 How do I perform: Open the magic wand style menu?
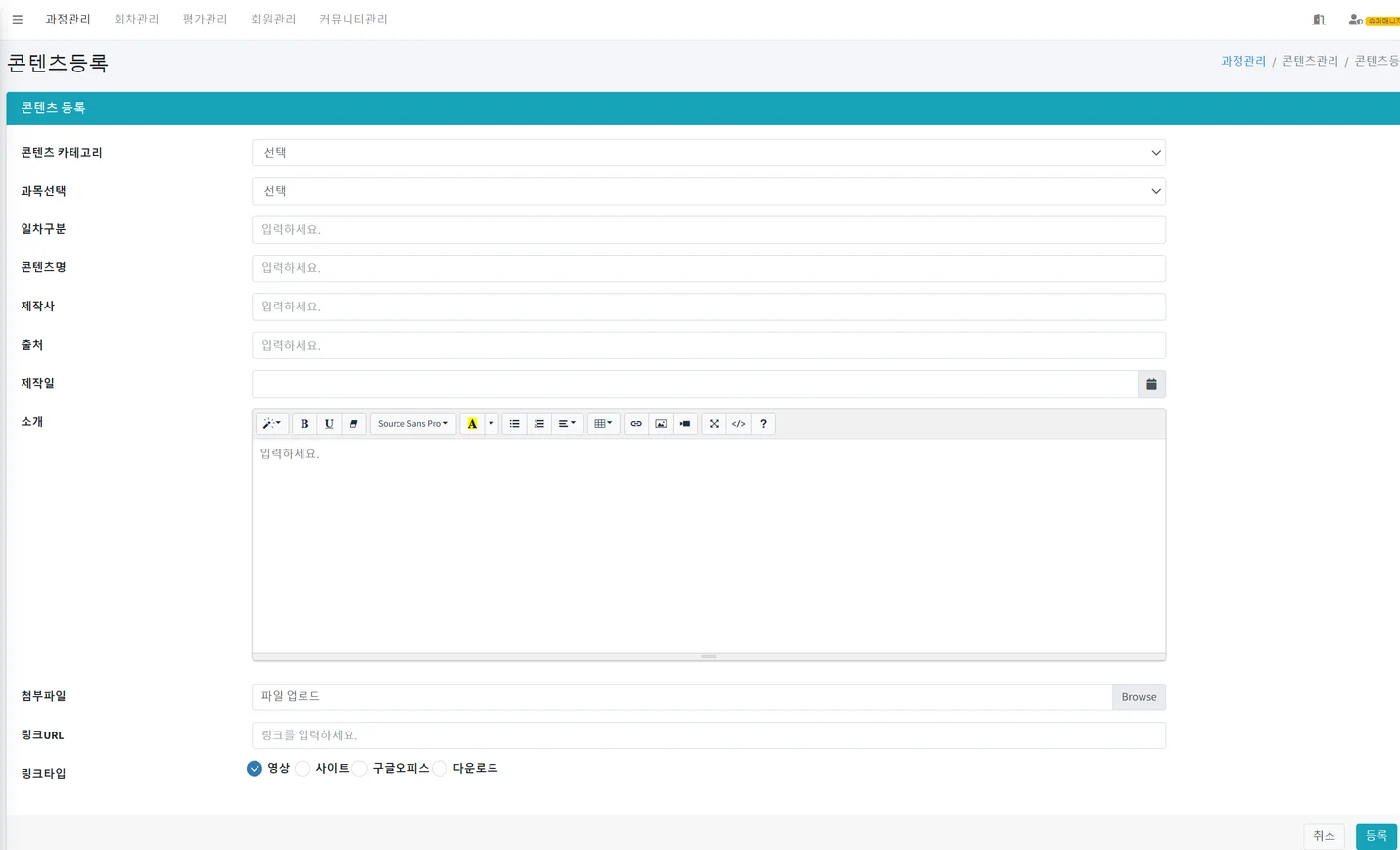click(x=271, y=424)
